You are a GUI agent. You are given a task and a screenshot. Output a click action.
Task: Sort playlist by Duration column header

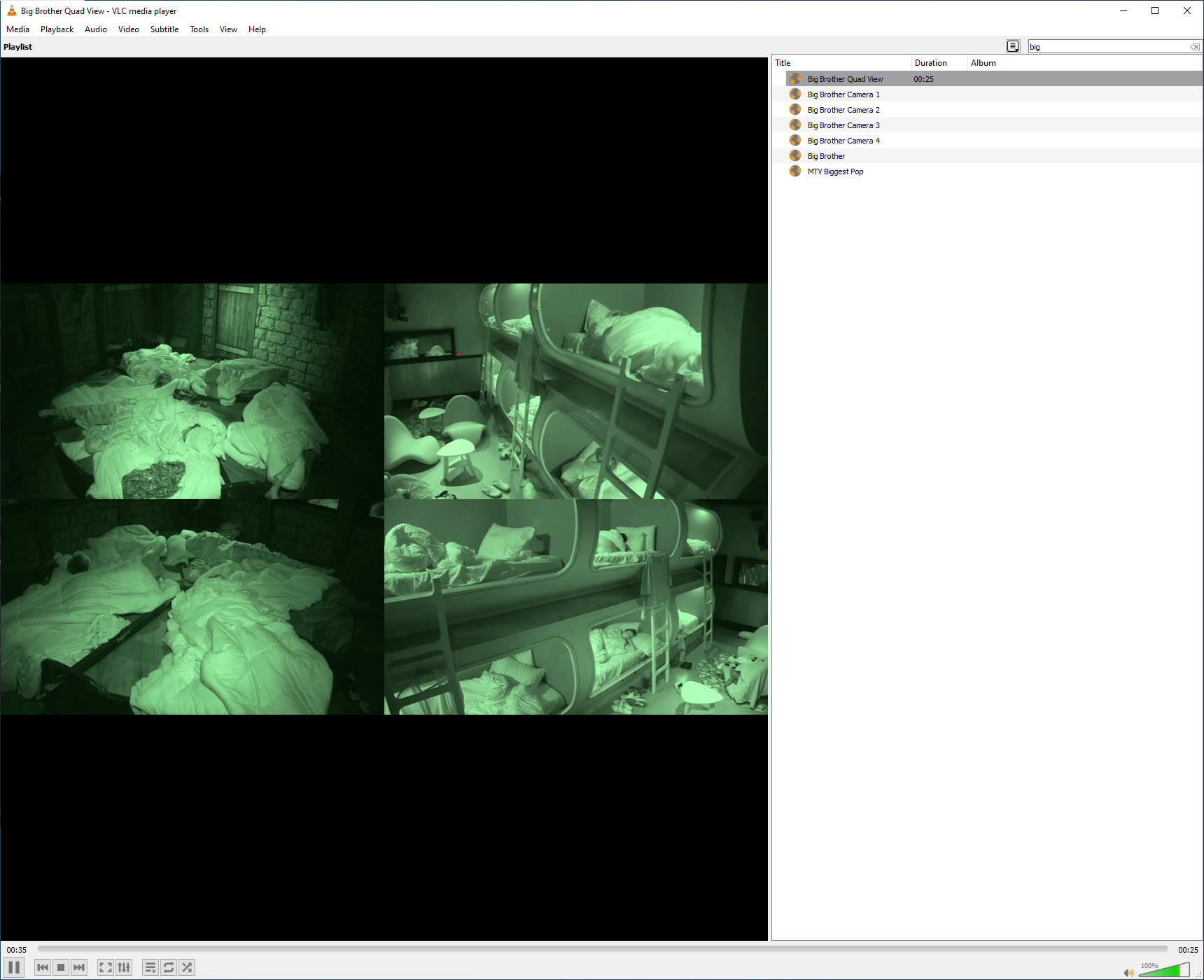(939, 63)
